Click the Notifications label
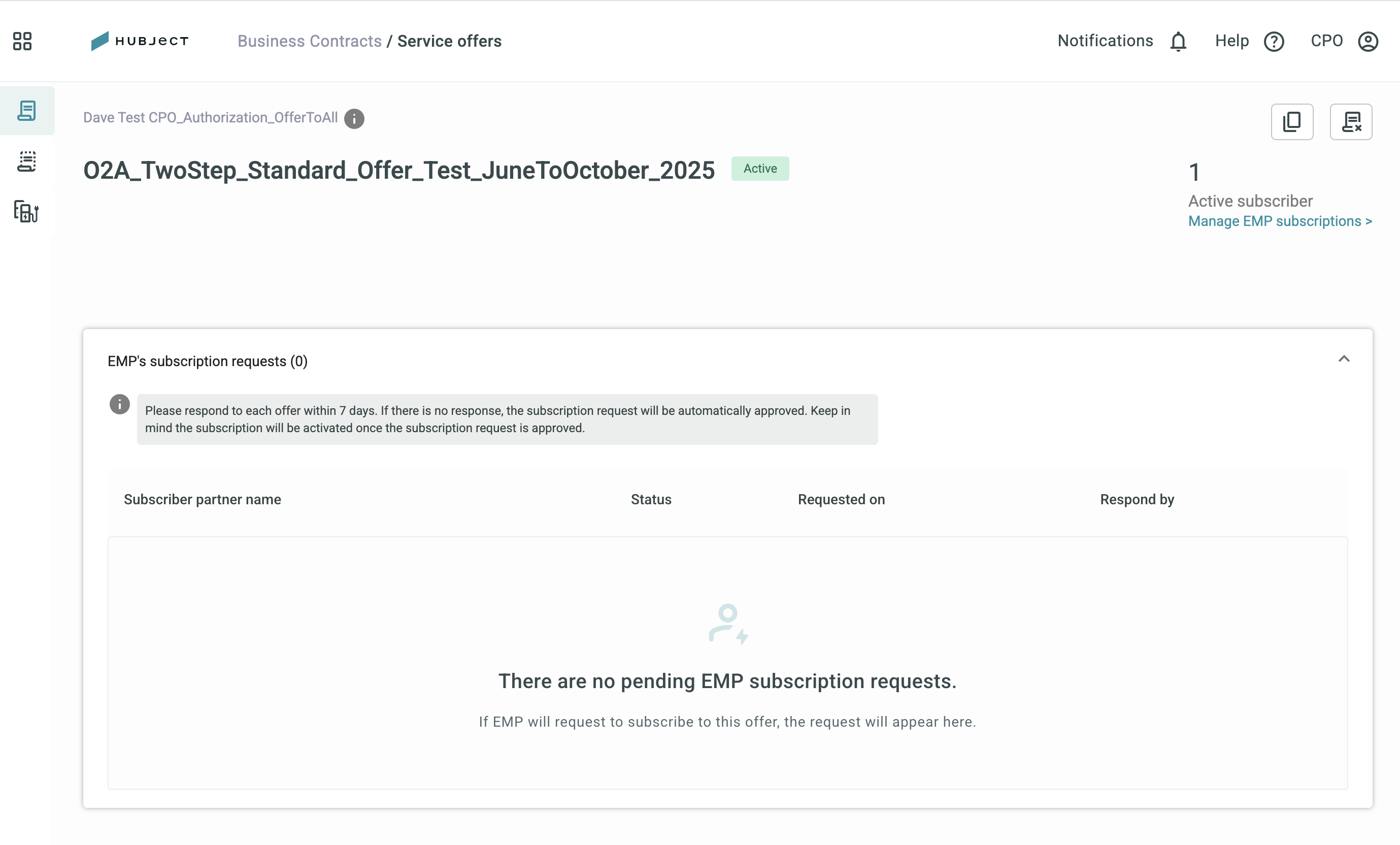The width and height of the screenshot is (1400, 845). click(1105, 41)
